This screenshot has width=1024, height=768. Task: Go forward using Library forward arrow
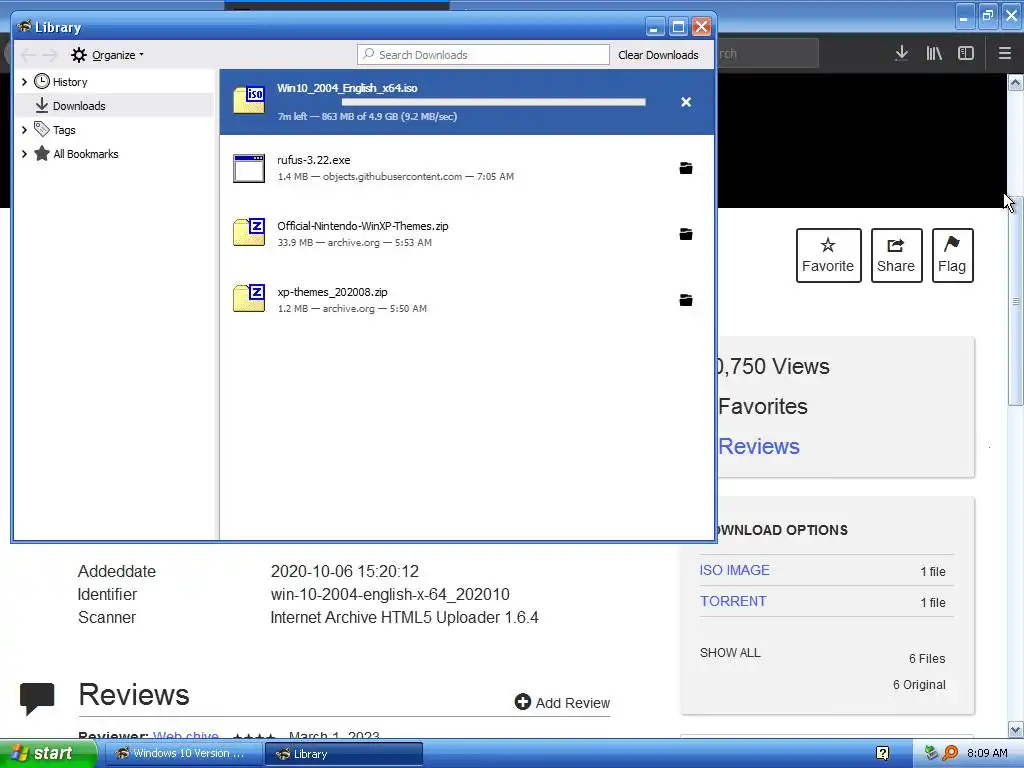tap(50, 55)
